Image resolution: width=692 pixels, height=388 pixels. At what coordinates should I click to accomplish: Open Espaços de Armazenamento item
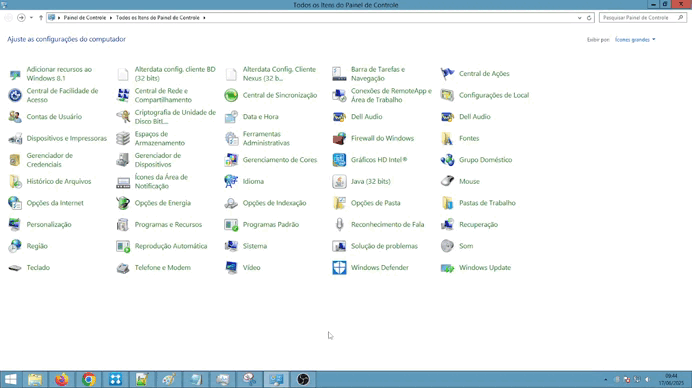tap(160, 139)
